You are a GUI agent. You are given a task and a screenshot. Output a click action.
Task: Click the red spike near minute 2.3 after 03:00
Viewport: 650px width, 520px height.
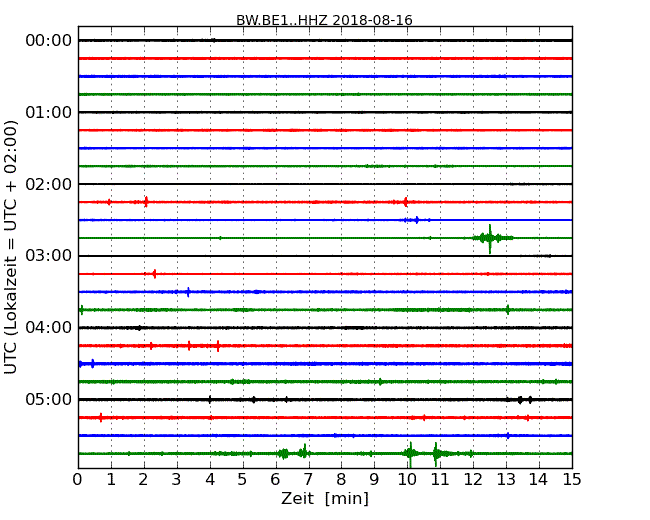point(155,274)
